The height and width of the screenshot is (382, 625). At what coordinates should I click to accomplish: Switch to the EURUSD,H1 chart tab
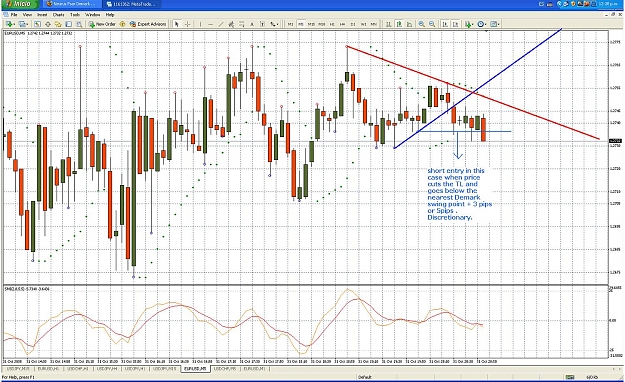coord(48,369)
